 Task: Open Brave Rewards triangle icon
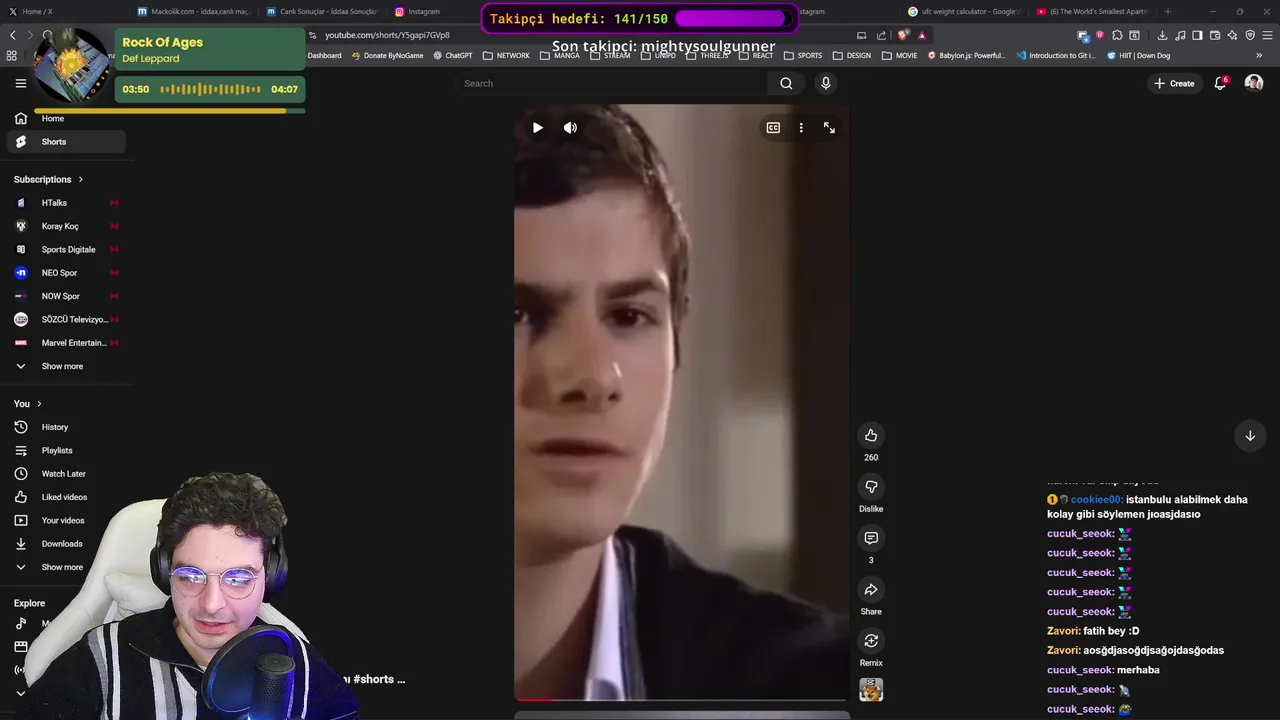click(922, 35)
